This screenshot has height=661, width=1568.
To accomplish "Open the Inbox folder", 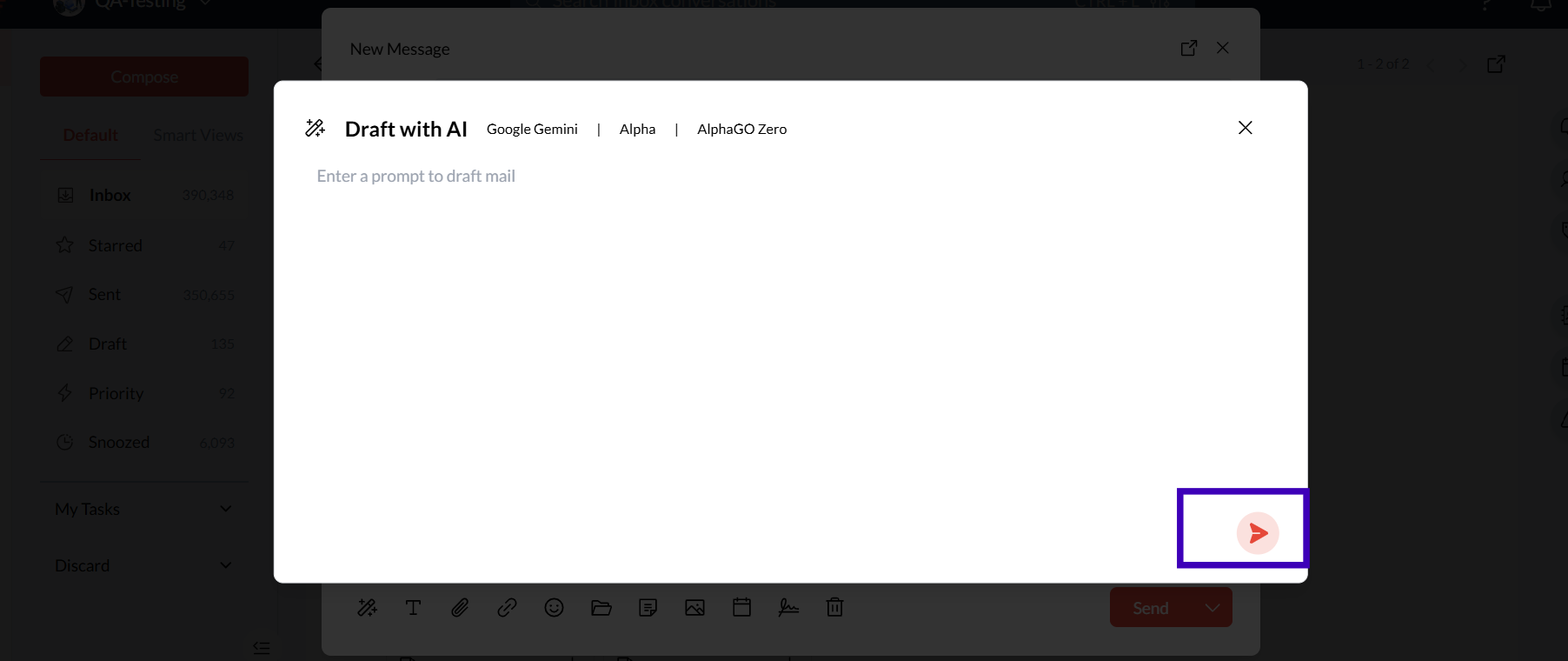I will coord(144,195).
